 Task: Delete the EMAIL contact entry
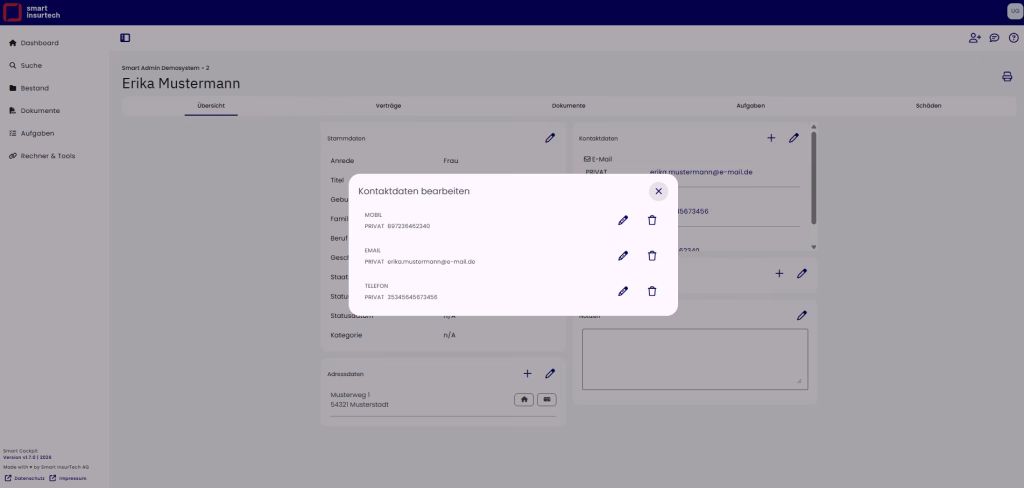pyautogui.click(x=652, y=256)
